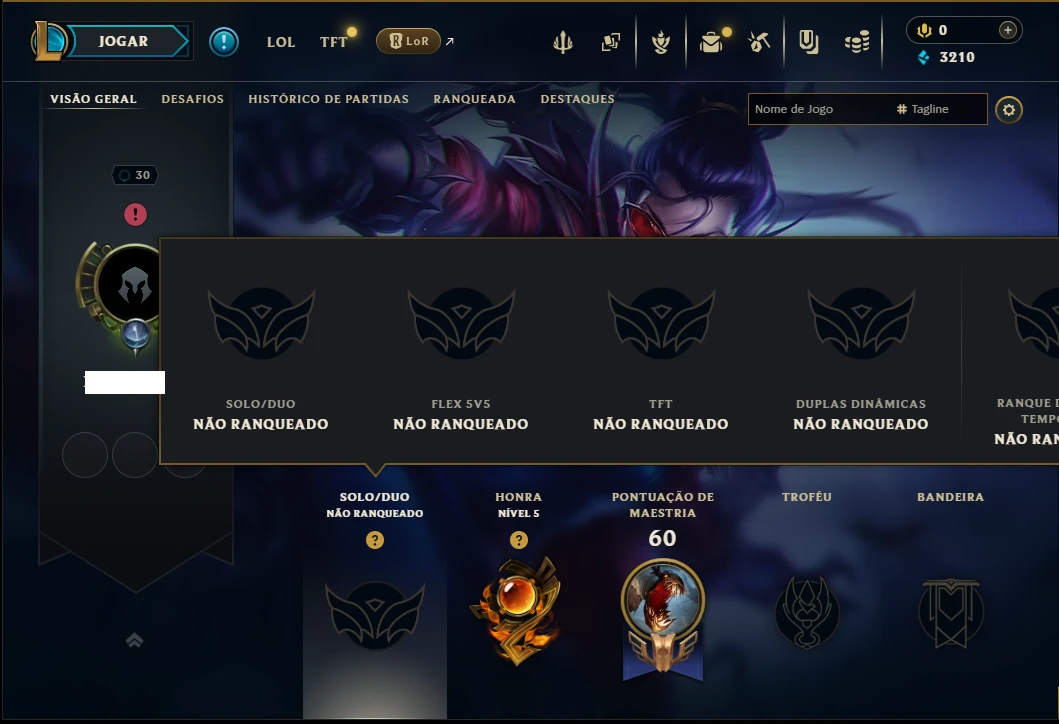This screenshot has height=724, width=1059.
Task: Switch to the Desafios tab
Action: (192, 99)
